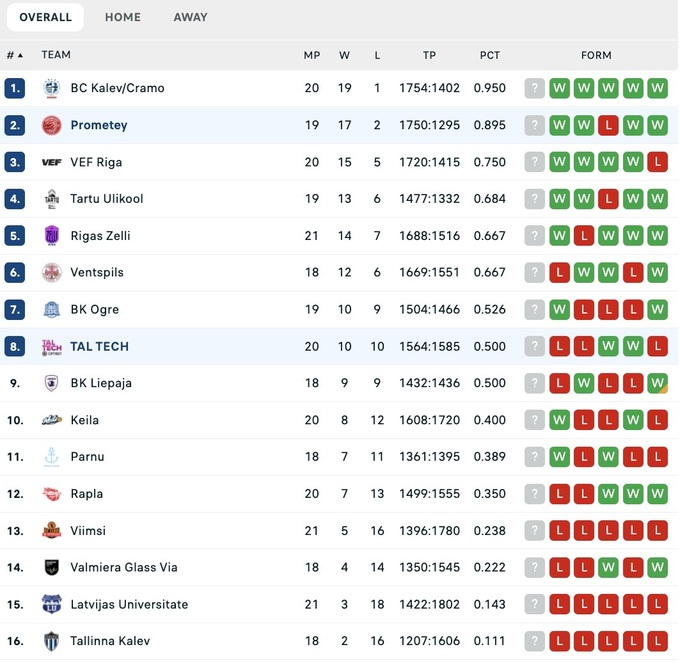Click Prometey's upcoming match question mark
The height and width of the screenshot is (663, 680).
tap(535, 125)
